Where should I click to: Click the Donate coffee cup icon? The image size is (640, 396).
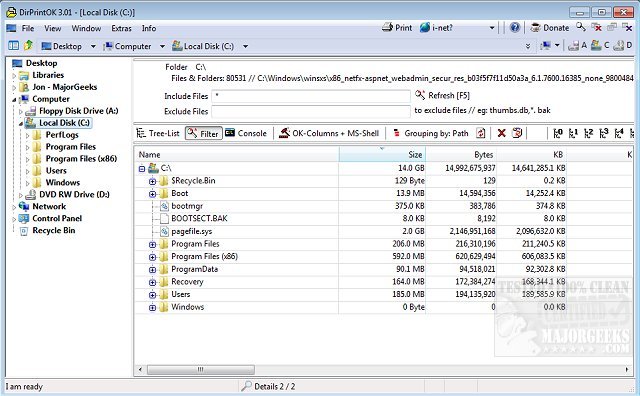(x=535, y=28)
